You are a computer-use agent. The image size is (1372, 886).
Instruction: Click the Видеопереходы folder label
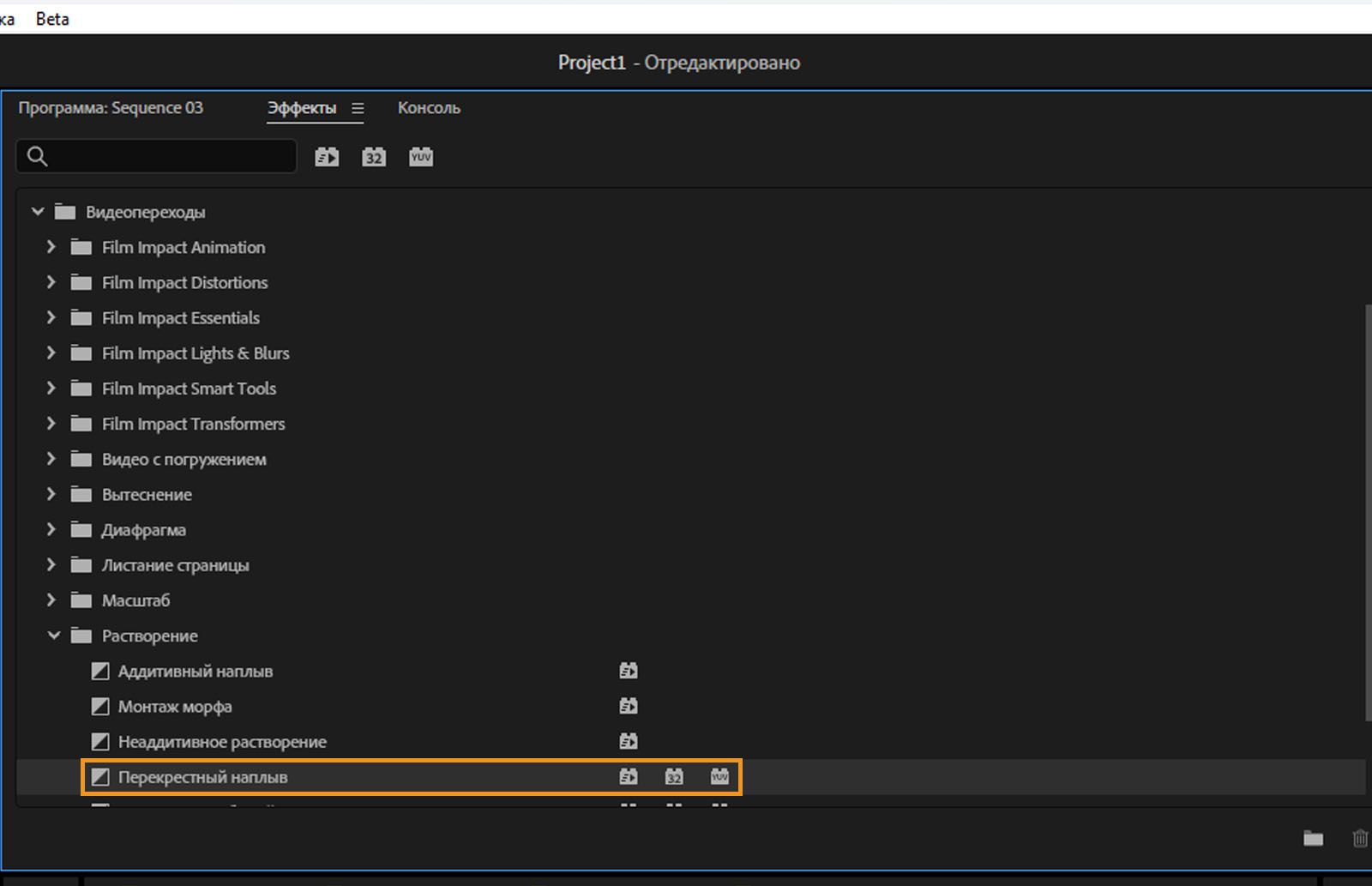[x=146, y=212]
